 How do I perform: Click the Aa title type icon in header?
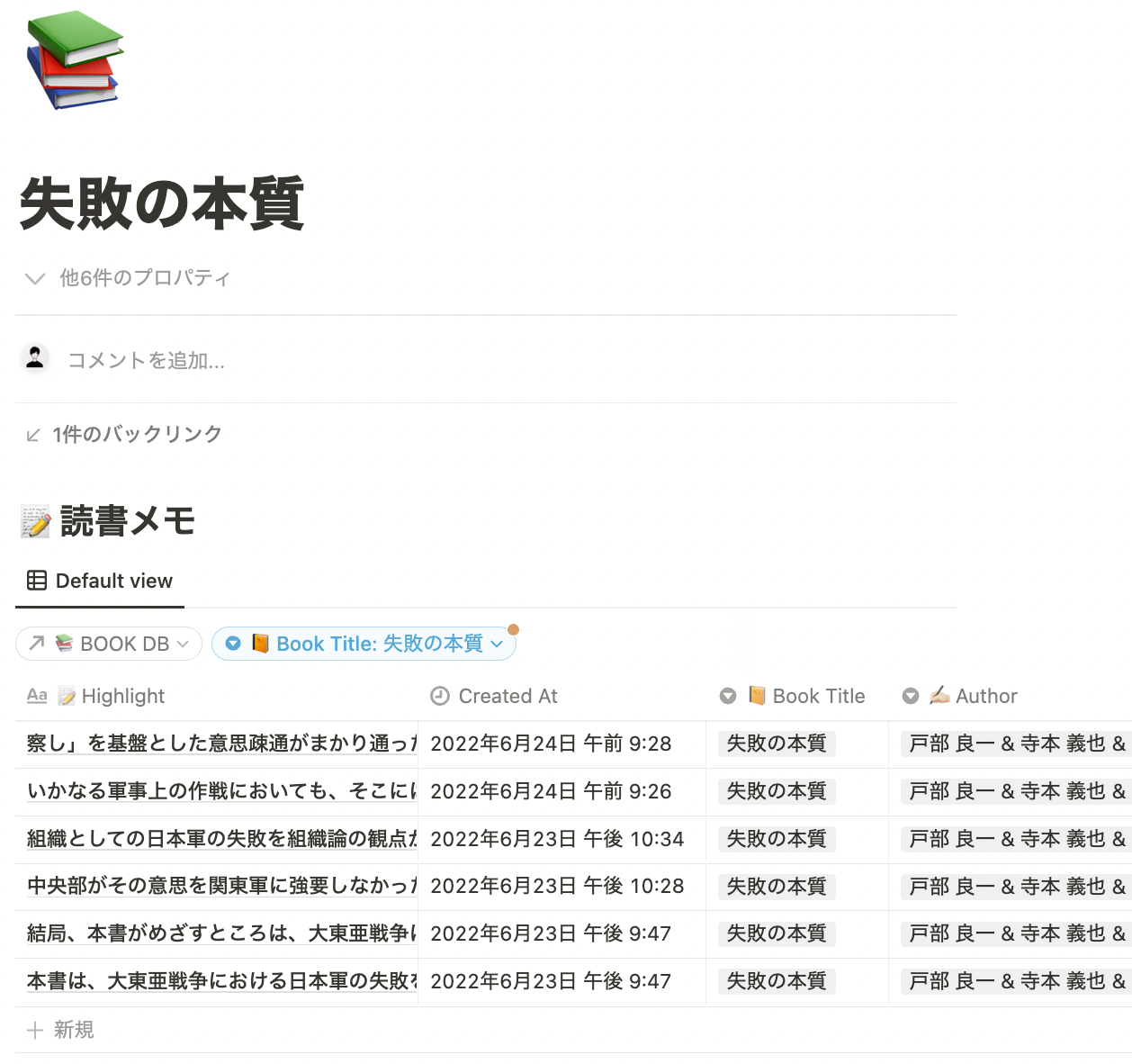(37, 696)
